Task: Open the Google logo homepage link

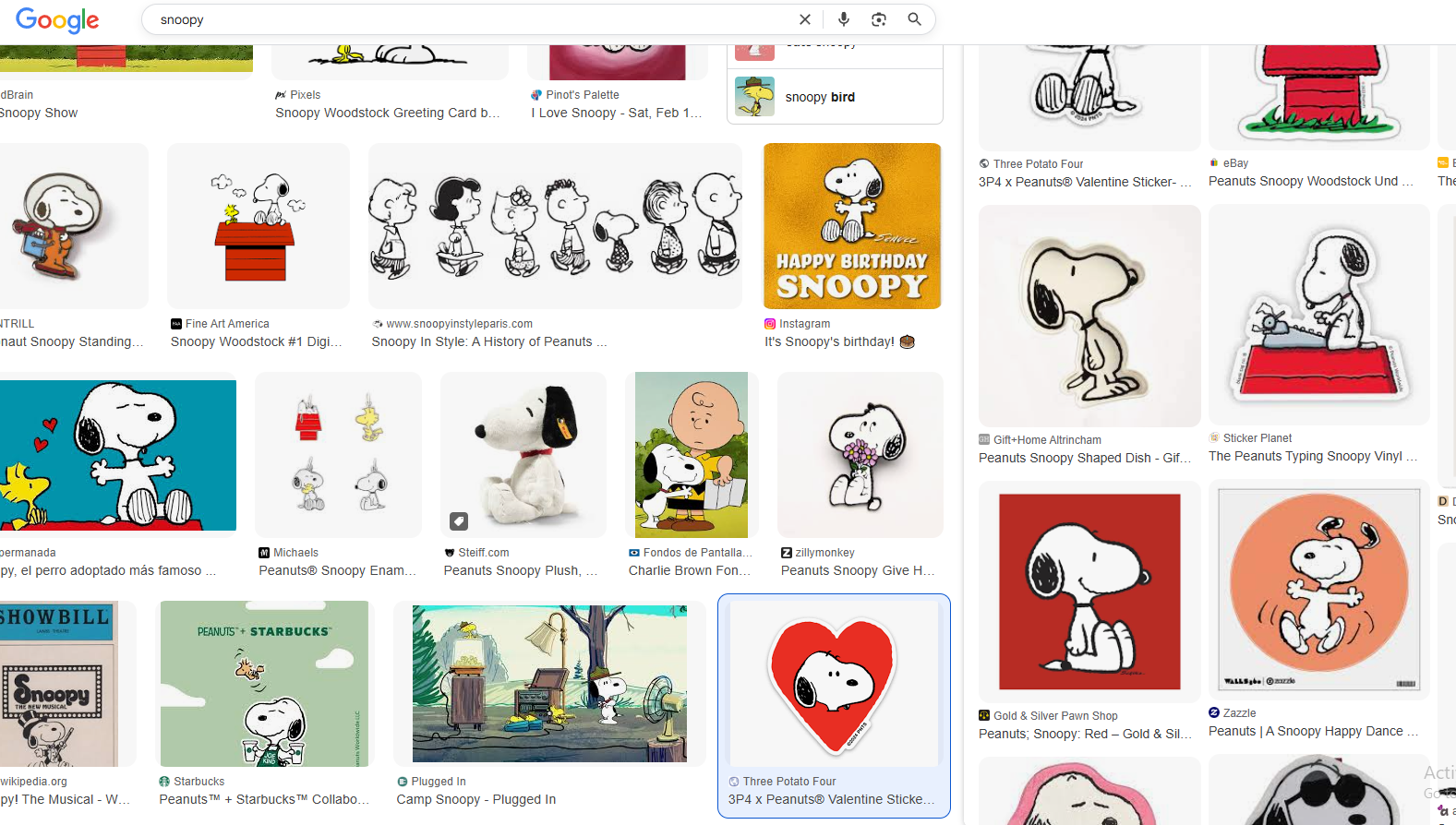Action: point(57,20)
